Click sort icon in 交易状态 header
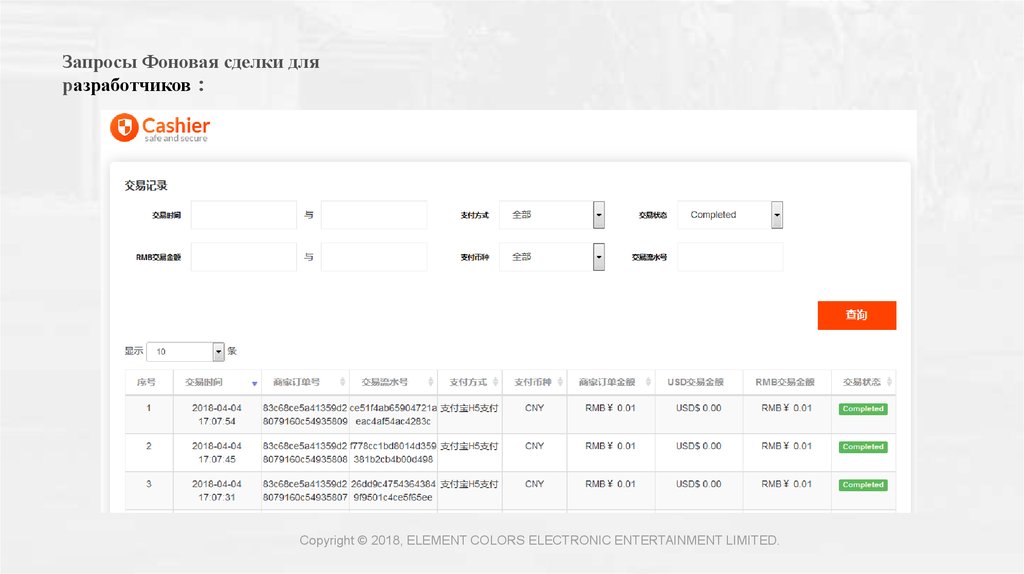Image resolution: width=1024 pixels, height=574 pixels. tap(889, 383)
